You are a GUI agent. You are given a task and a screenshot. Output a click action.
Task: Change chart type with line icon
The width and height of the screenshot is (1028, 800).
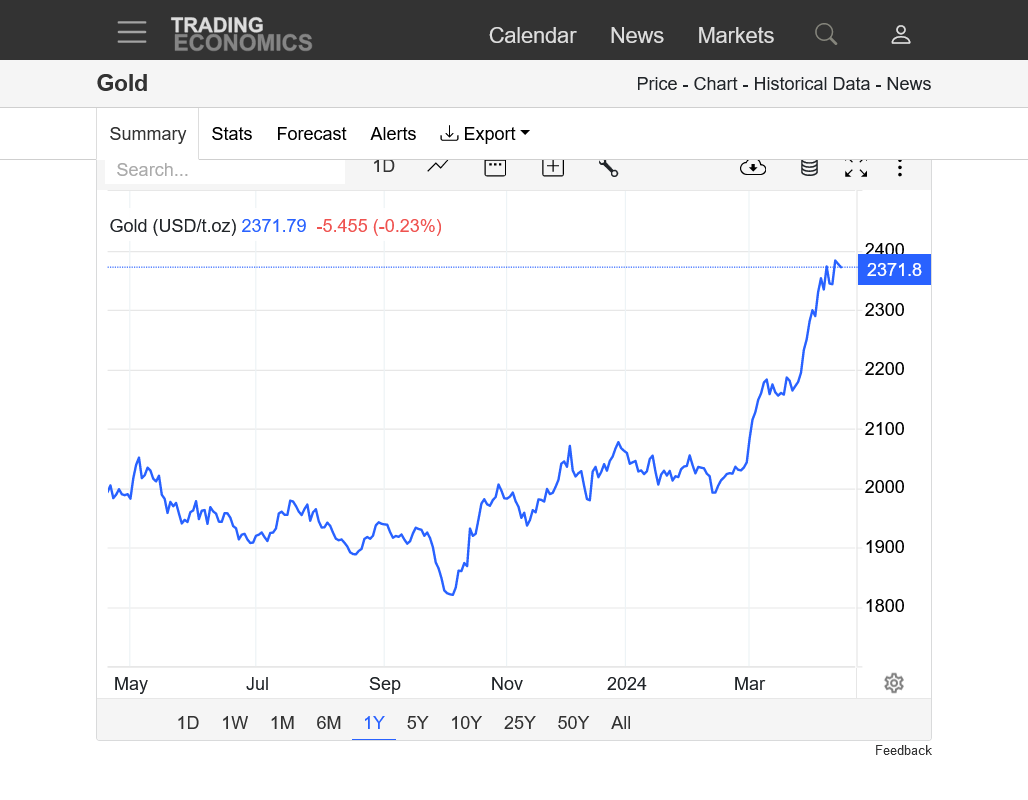click(x=437, y=167)
